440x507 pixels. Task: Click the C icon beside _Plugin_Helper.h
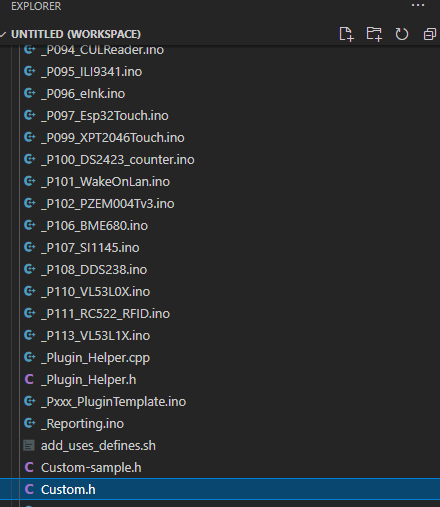click(x=29, y=379)
